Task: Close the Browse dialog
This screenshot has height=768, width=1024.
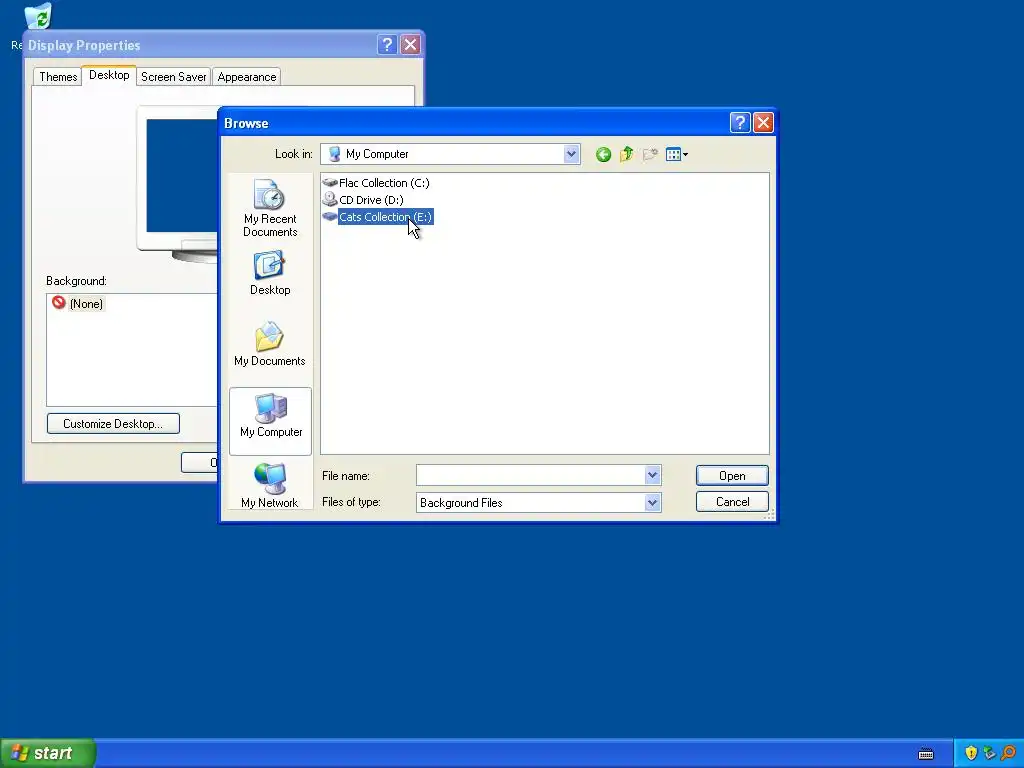Action: tap(763, 123)
